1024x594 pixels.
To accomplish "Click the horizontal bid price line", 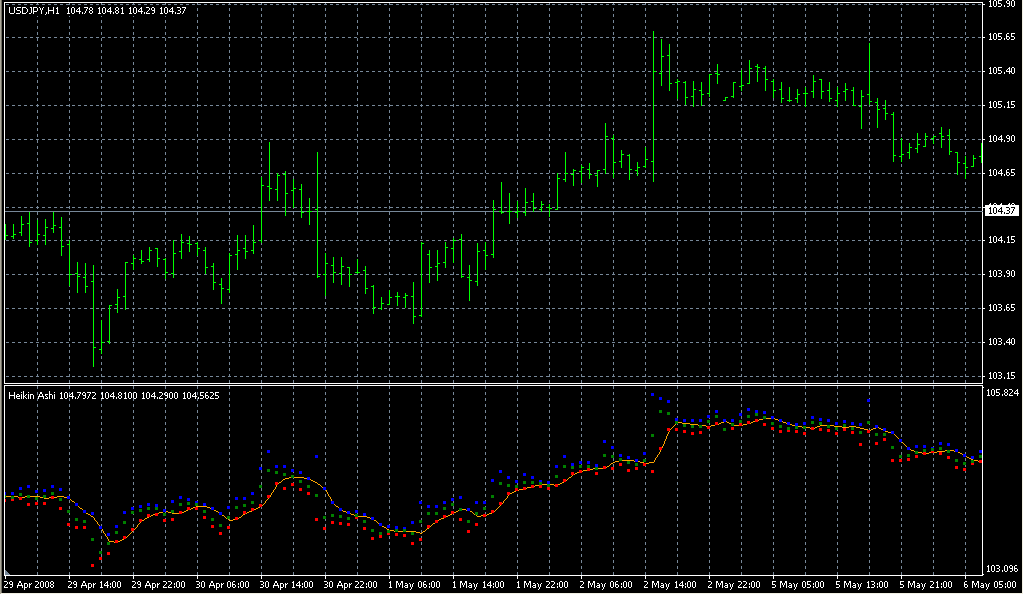I will [x=500, y=210].
